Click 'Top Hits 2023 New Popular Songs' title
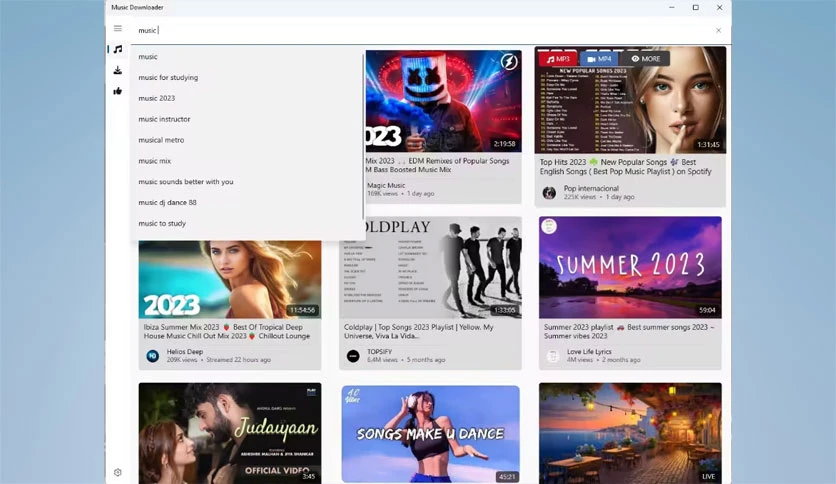 [x=625, y=167]
